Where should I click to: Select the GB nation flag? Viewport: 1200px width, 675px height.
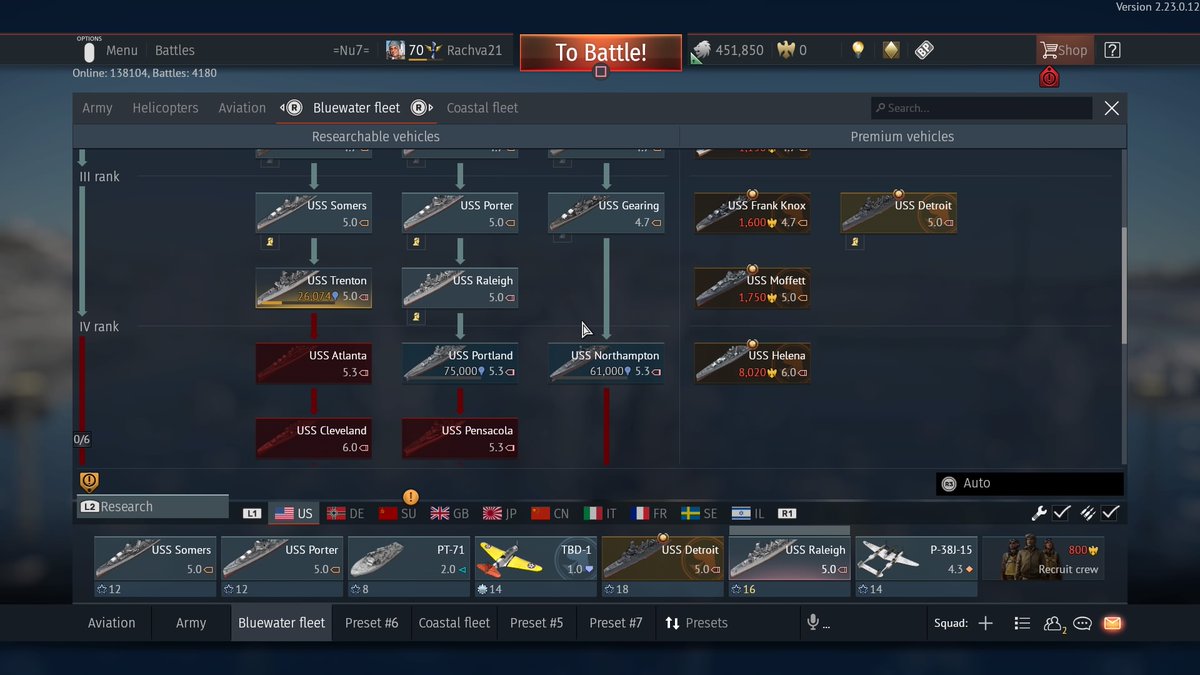[450, 513]
